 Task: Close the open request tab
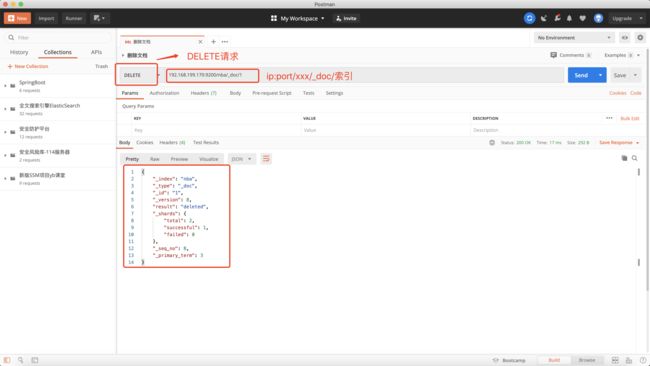pyautogui.click(x=201, y=42)
